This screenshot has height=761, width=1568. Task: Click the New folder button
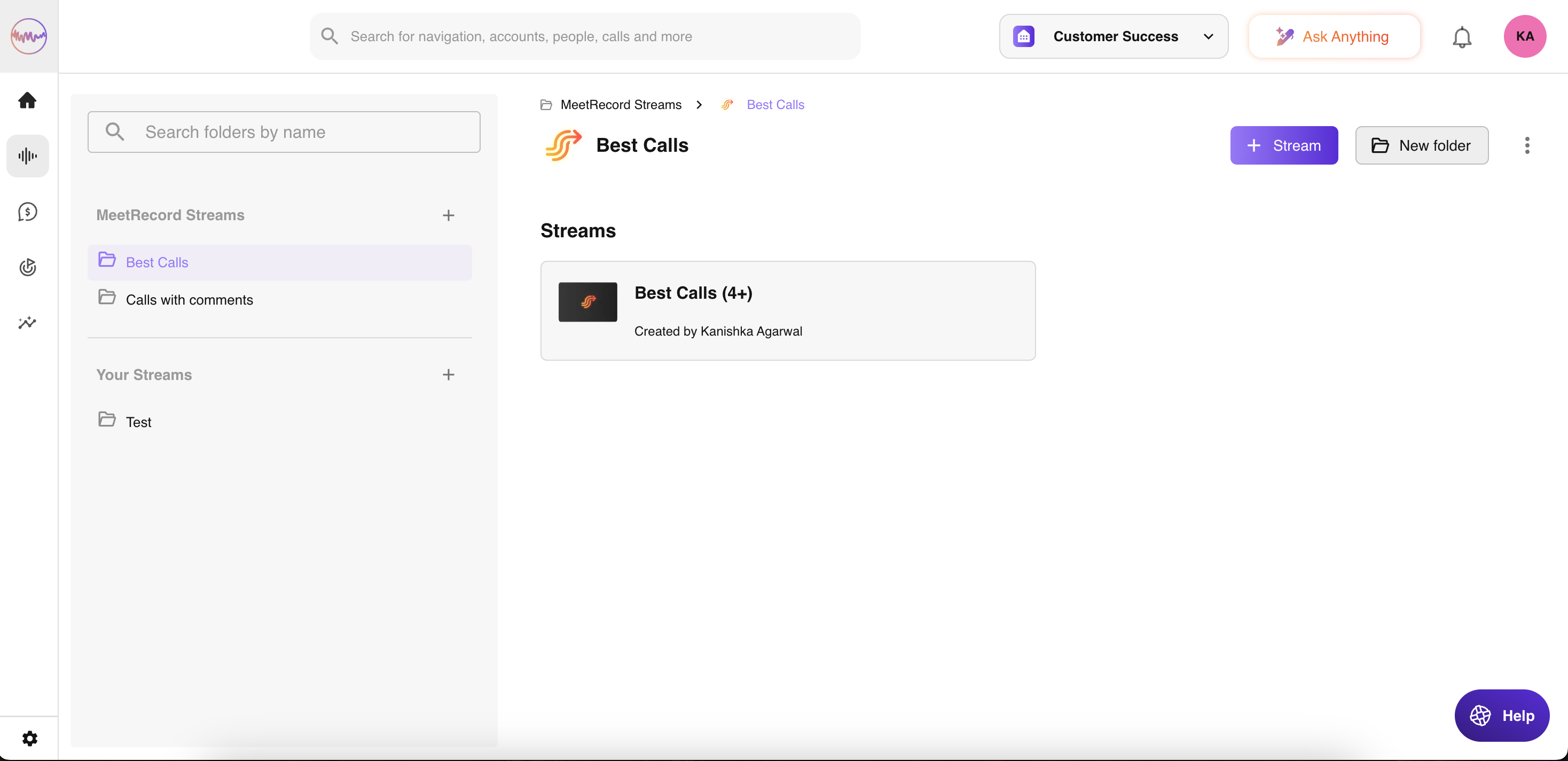(1421, 145)
